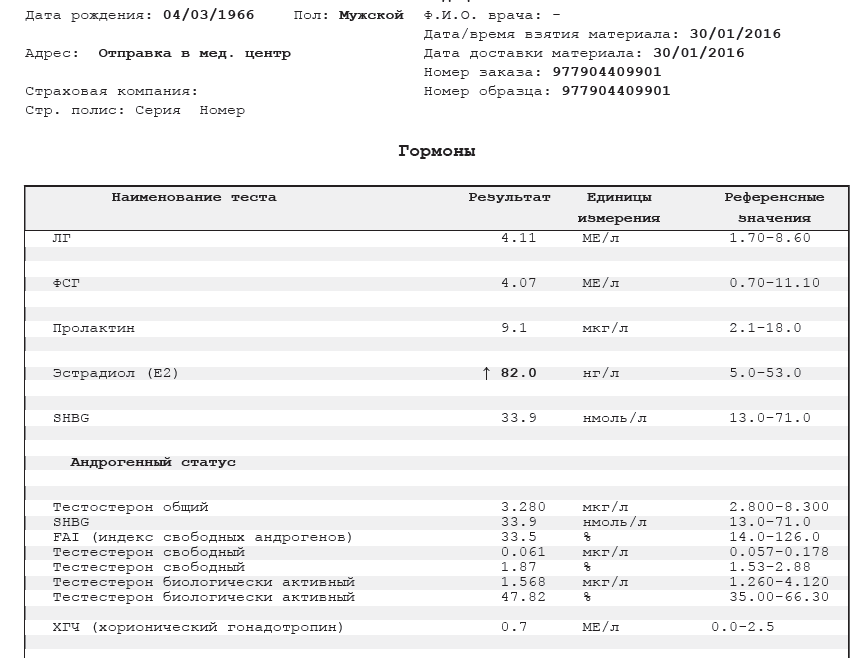
Task: Click the reference range 2.800-8.300
Action: (x=779, y=508)
